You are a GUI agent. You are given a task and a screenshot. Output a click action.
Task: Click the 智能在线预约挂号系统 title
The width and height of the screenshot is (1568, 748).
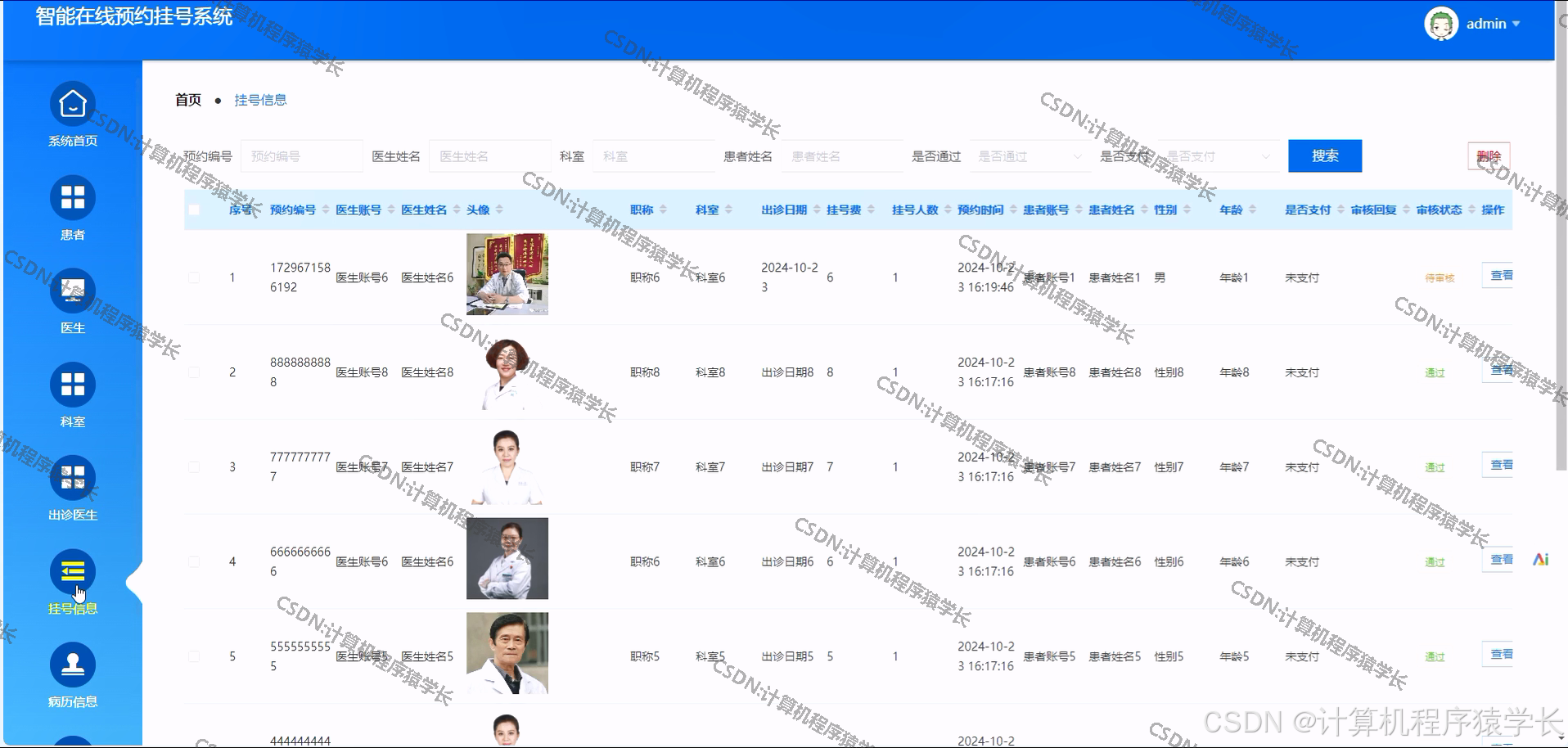coord(134,16)
